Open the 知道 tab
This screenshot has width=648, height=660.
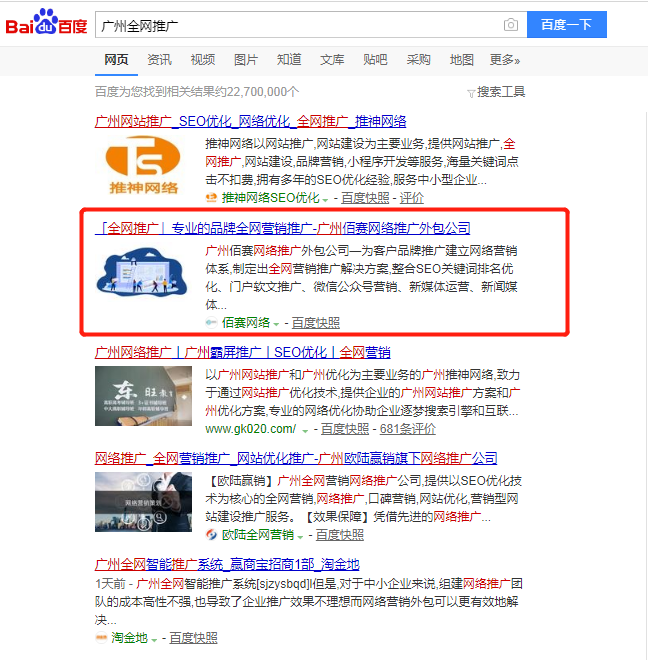point(289,60)
